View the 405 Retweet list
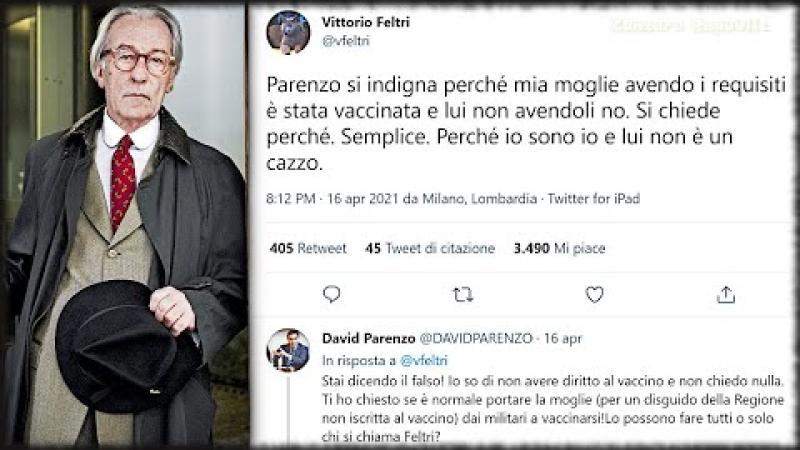 click(308, 248)
